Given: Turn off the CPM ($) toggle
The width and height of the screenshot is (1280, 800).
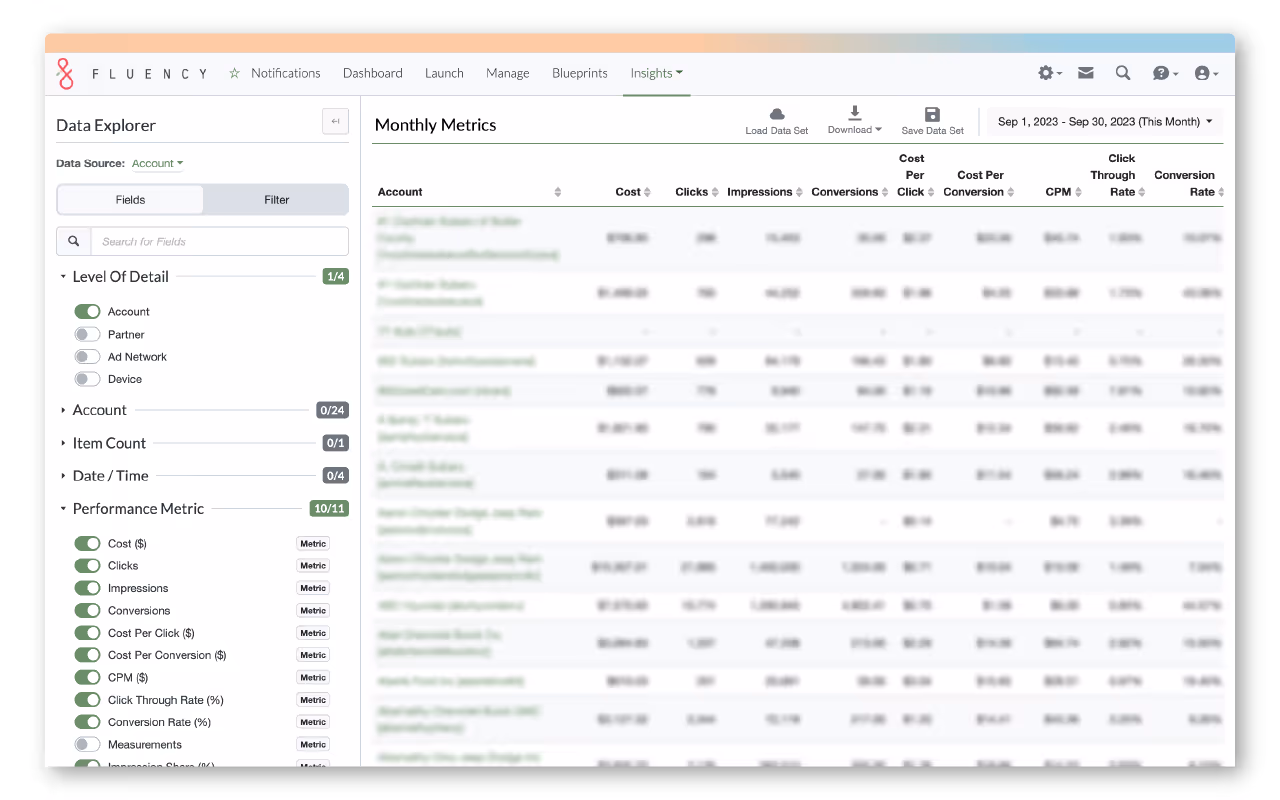Looking at the screenshot, I should tap(88, 677).
